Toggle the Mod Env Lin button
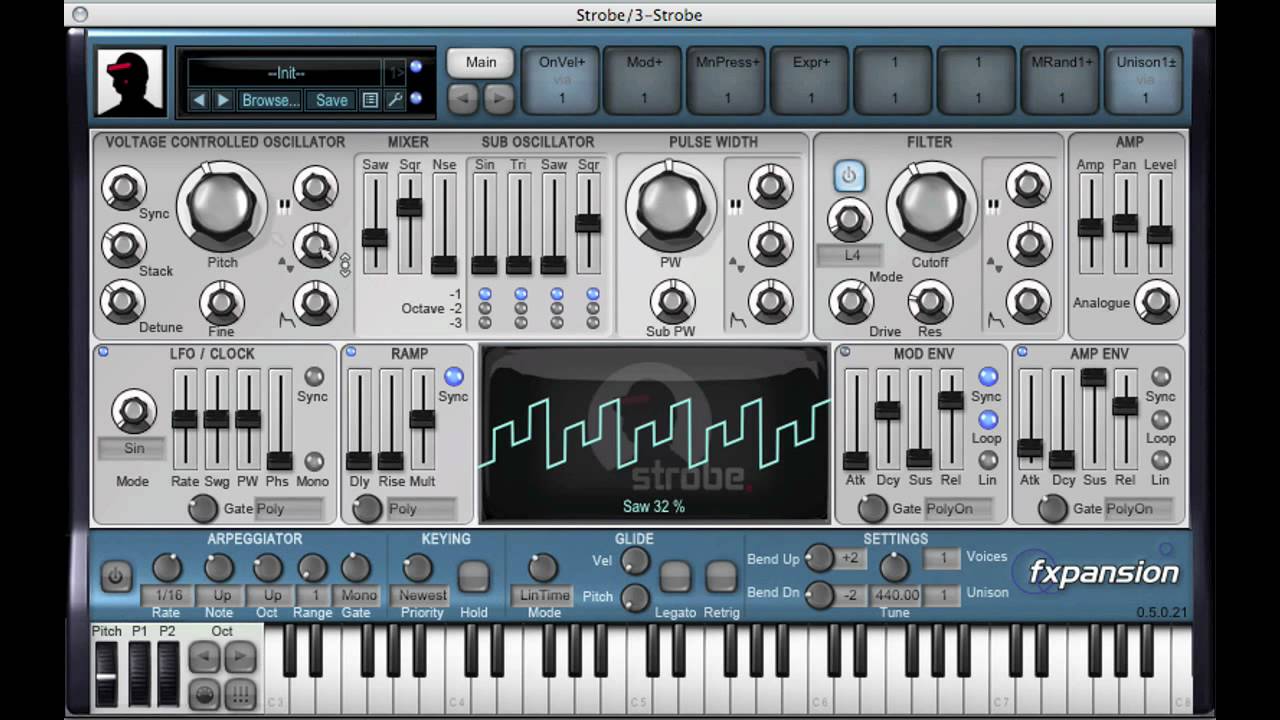 pos(988,460)
